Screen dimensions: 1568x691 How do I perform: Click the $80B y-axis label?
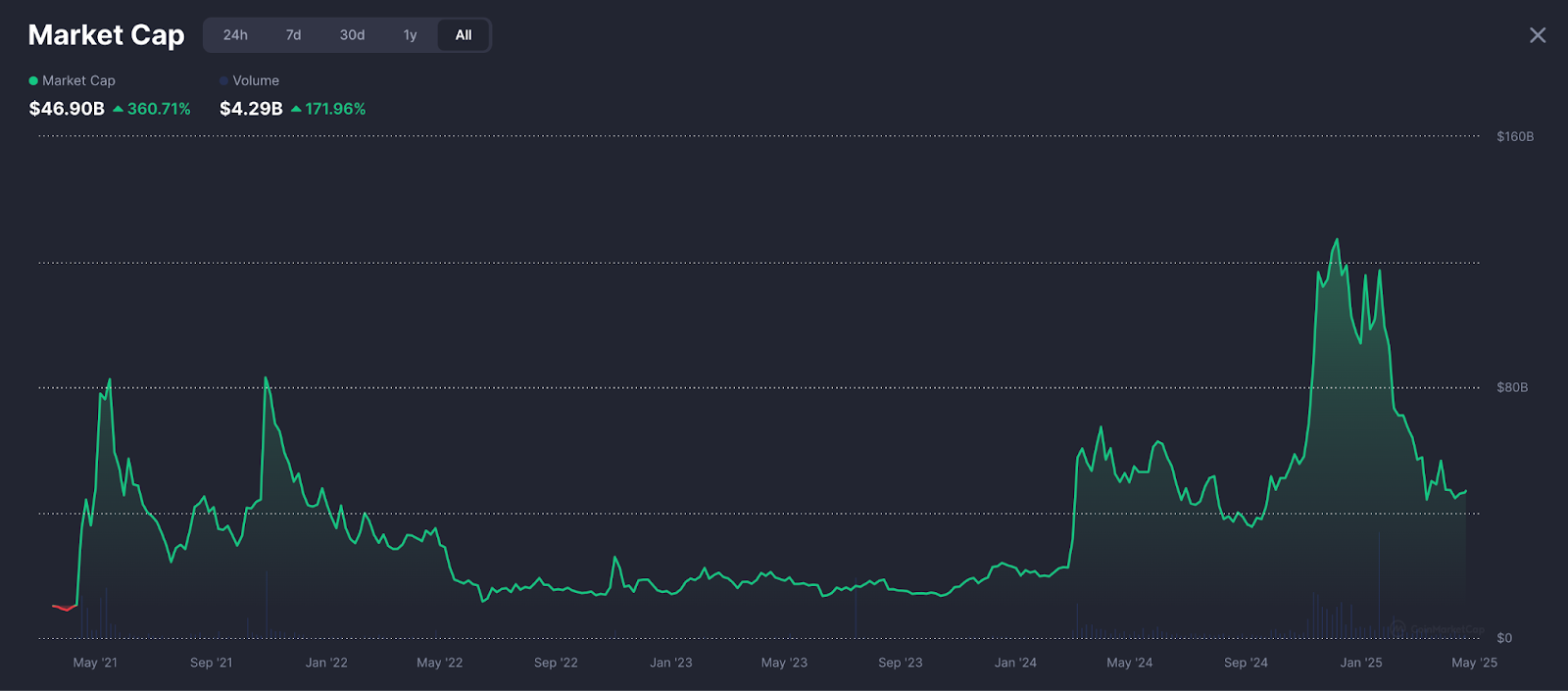[1512, 388]
